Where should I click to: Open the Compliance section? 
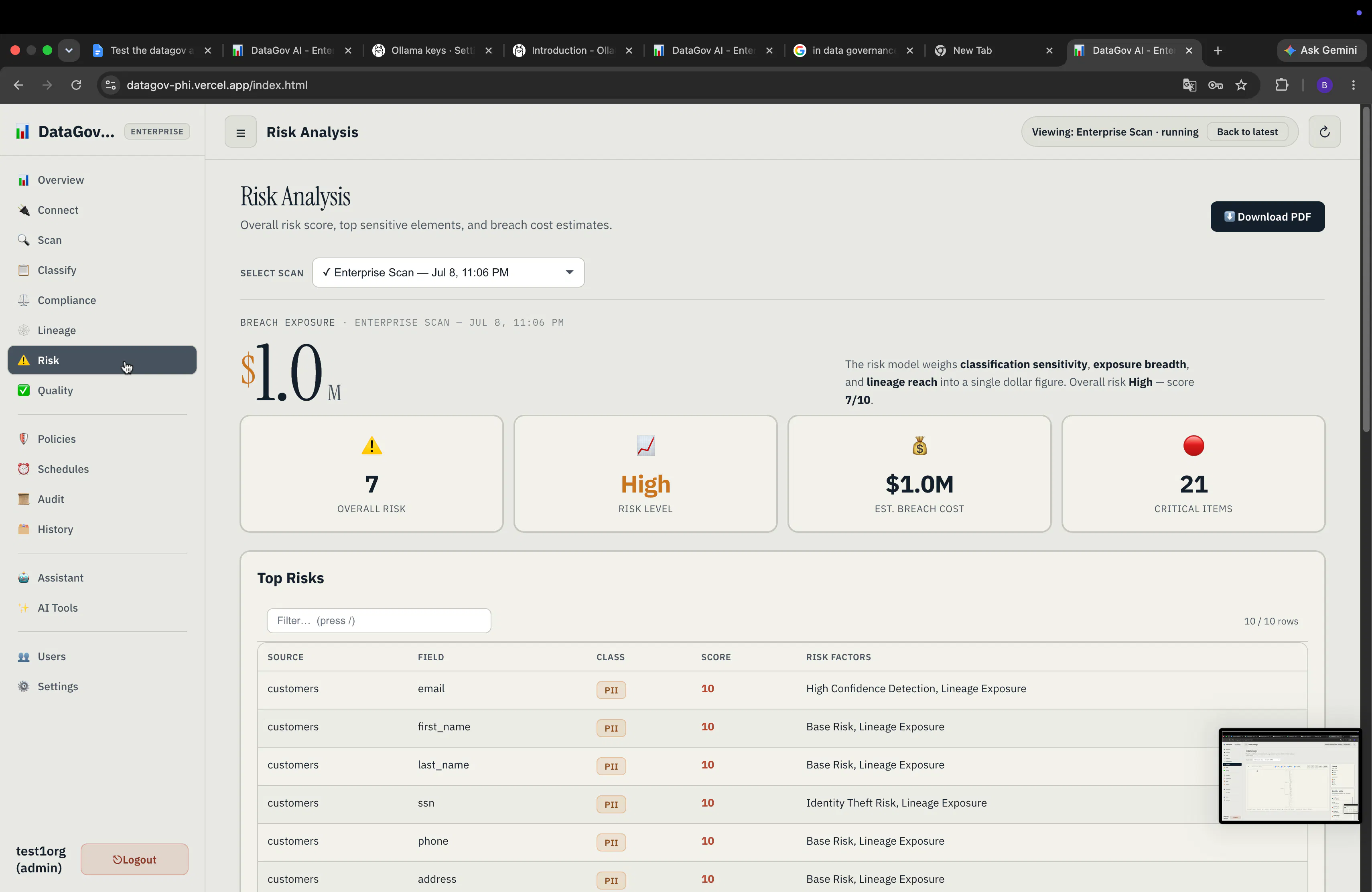pos(102,300)
